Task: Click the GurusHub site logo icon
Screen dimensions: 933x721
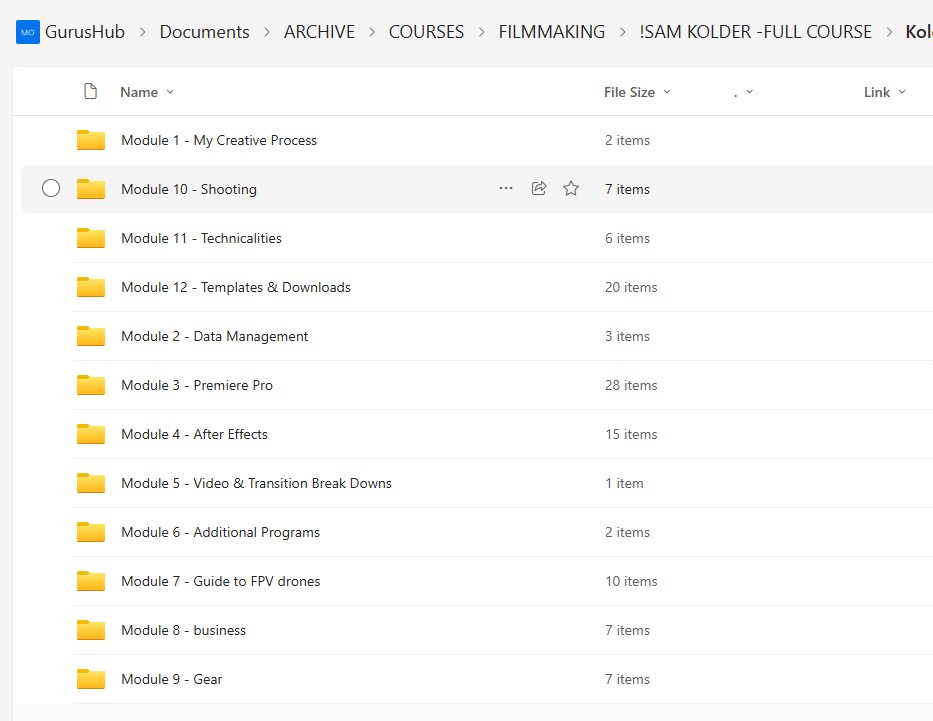Action: [27, 32]
